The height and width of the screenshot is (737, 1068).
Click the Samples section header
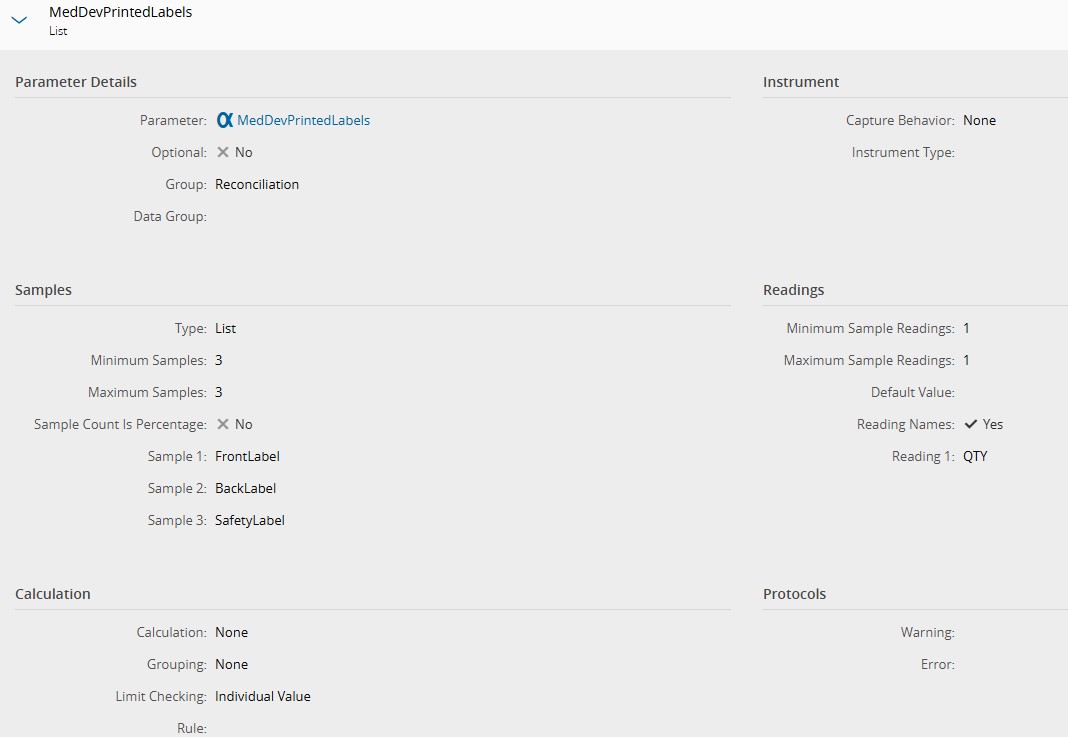(x=43, y=290)
